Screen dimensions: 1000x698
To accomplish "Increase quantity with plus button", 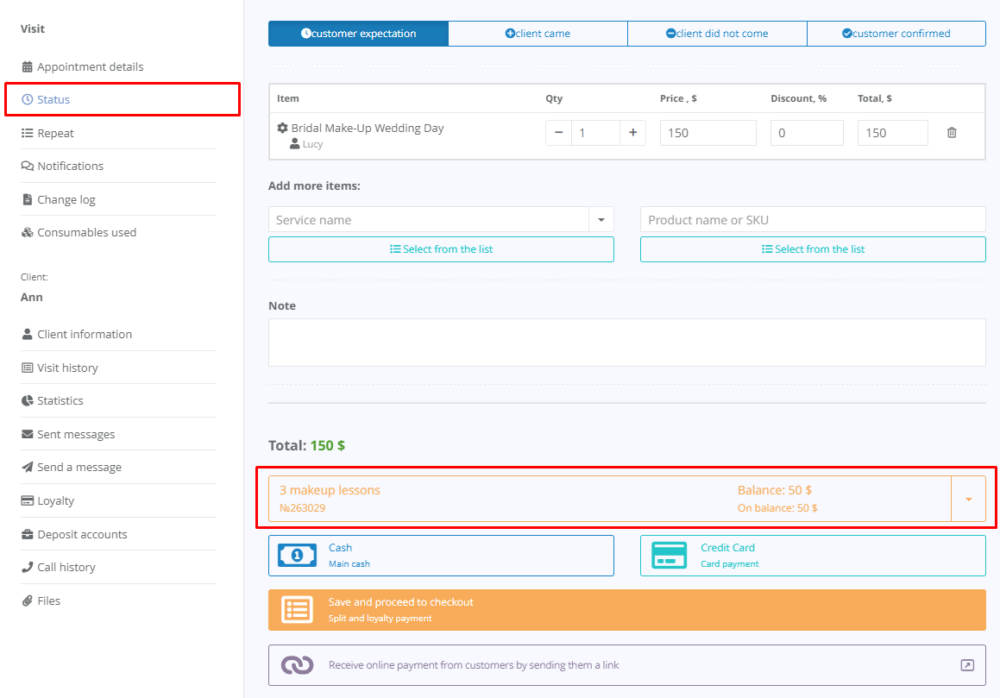I will [633, 133].
